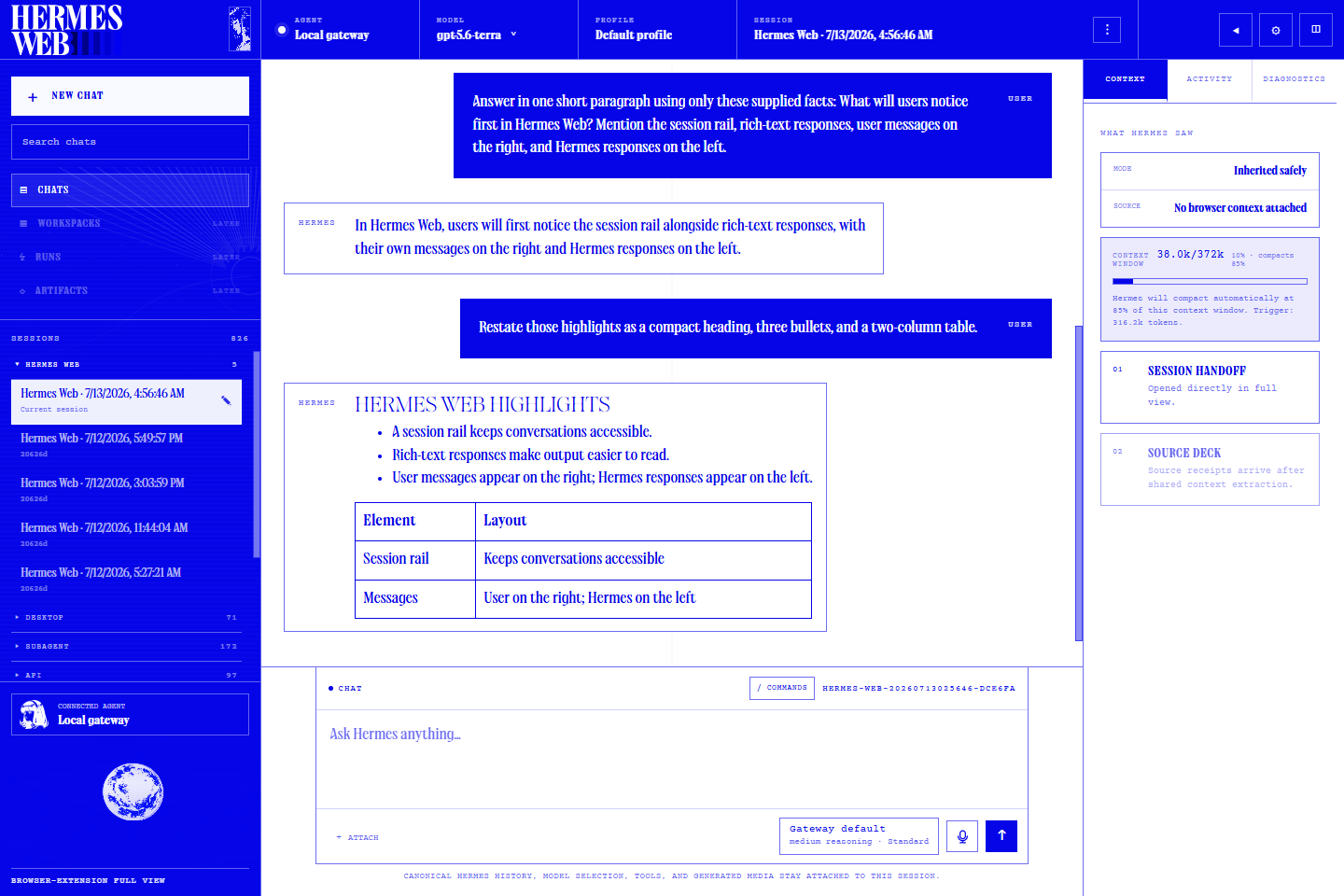Open session Hermes Web 7/13/2026, 4:56:46 AM
The width and height of the screenshot is (1344, 896).
(x=126, y=401)
